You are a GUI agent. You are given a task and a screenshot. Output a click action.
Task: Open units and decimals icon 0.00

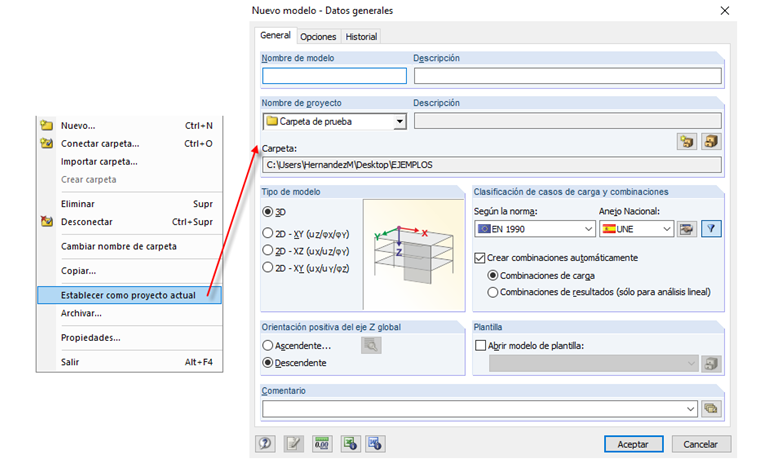(x=322, y=443)
